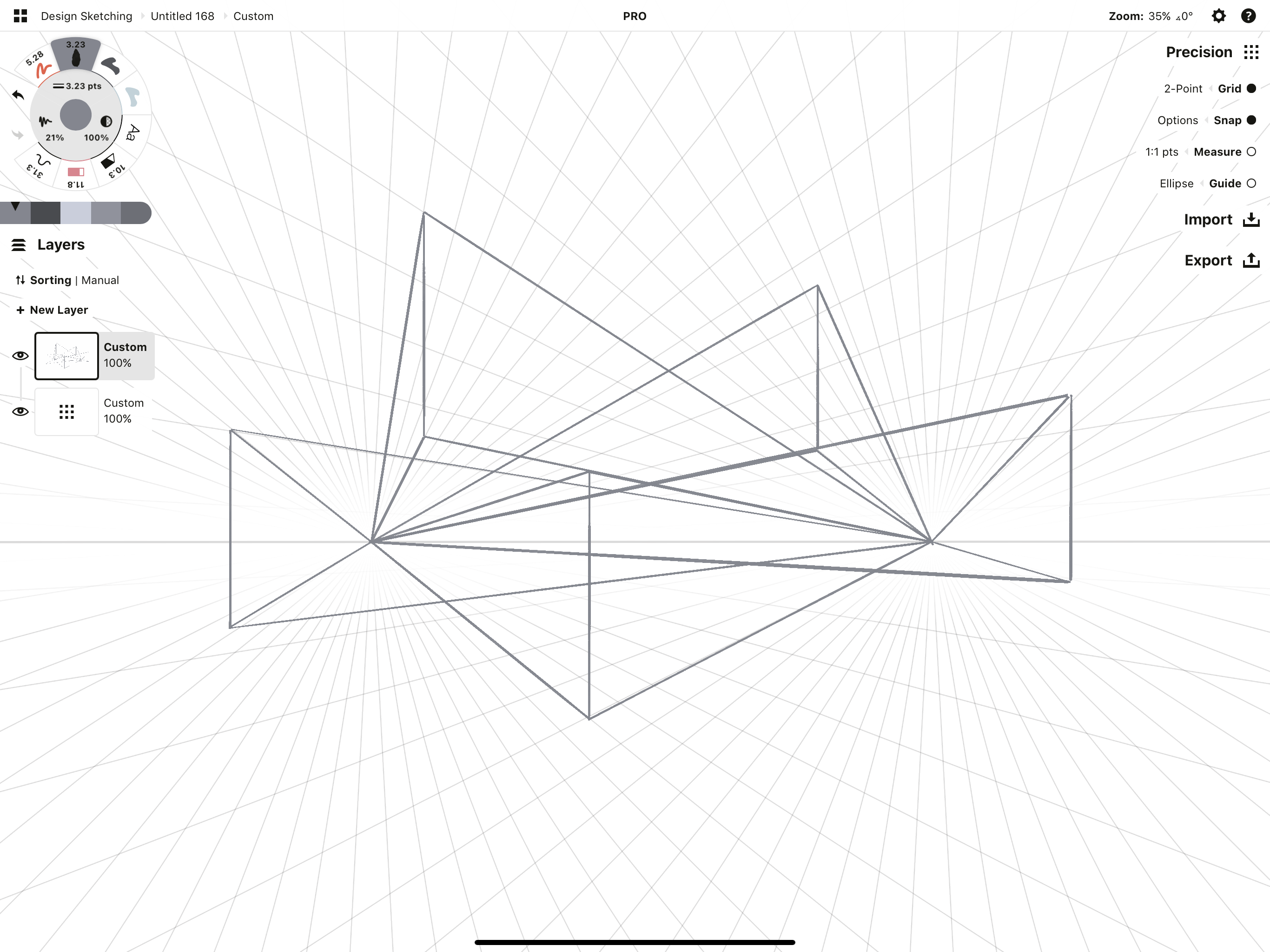The image size is (1270, 952).
Task: Toggle visibility of second Custom layer
Action: tap(20, 410)
